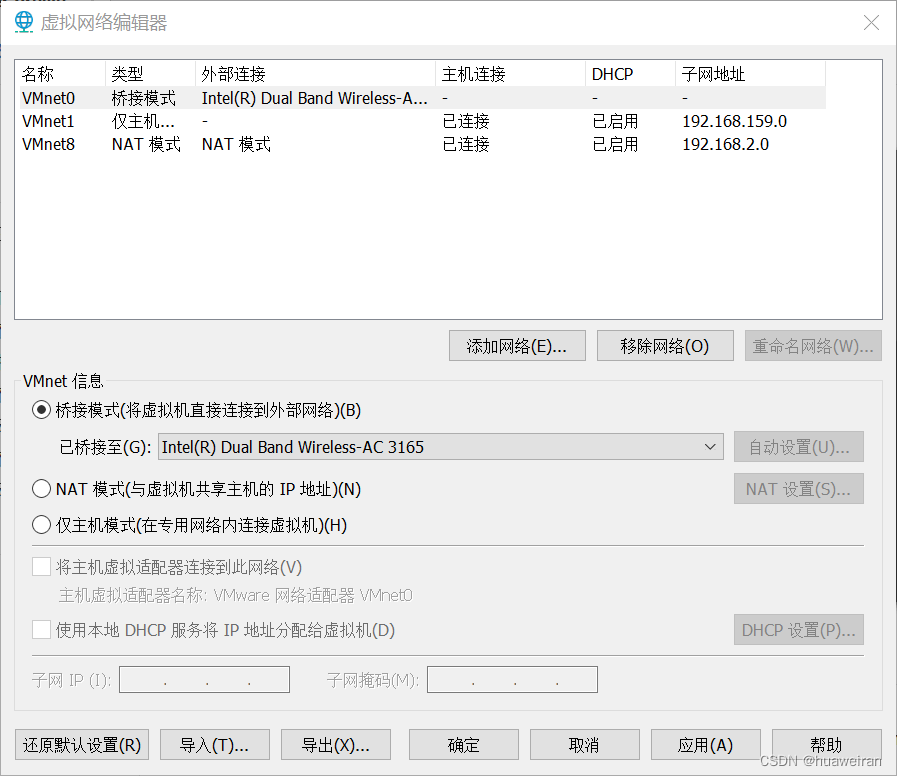
Task: Click 已启用 DHCP cell in VMnet1 row
Action: [x=615, y=121]
